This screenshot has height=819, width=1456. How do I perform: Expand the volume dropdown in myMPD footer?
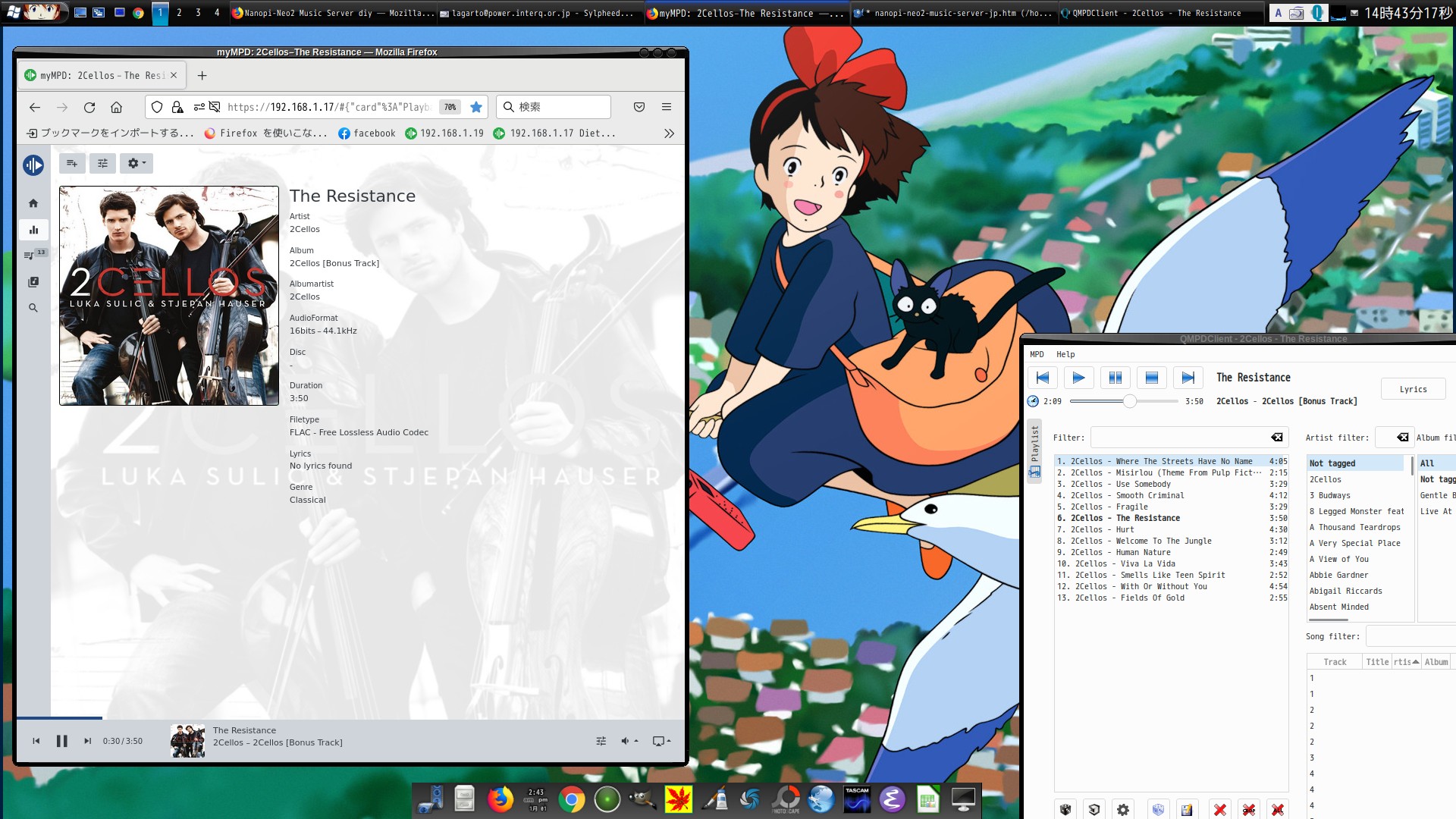(x=629, y=741)
